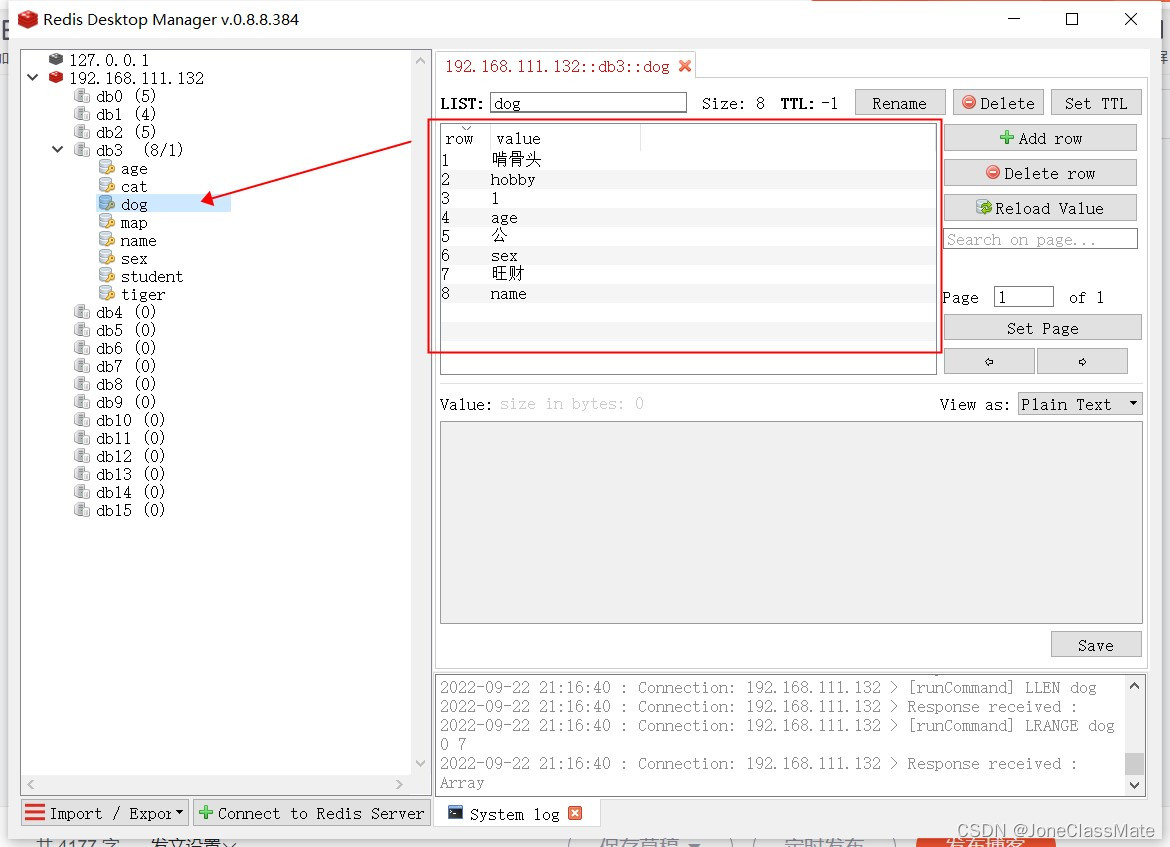Screen dimensions: 1170x847
Task: Click the Delete row button
Action: pyautogui.click(x=1040, y=173)
